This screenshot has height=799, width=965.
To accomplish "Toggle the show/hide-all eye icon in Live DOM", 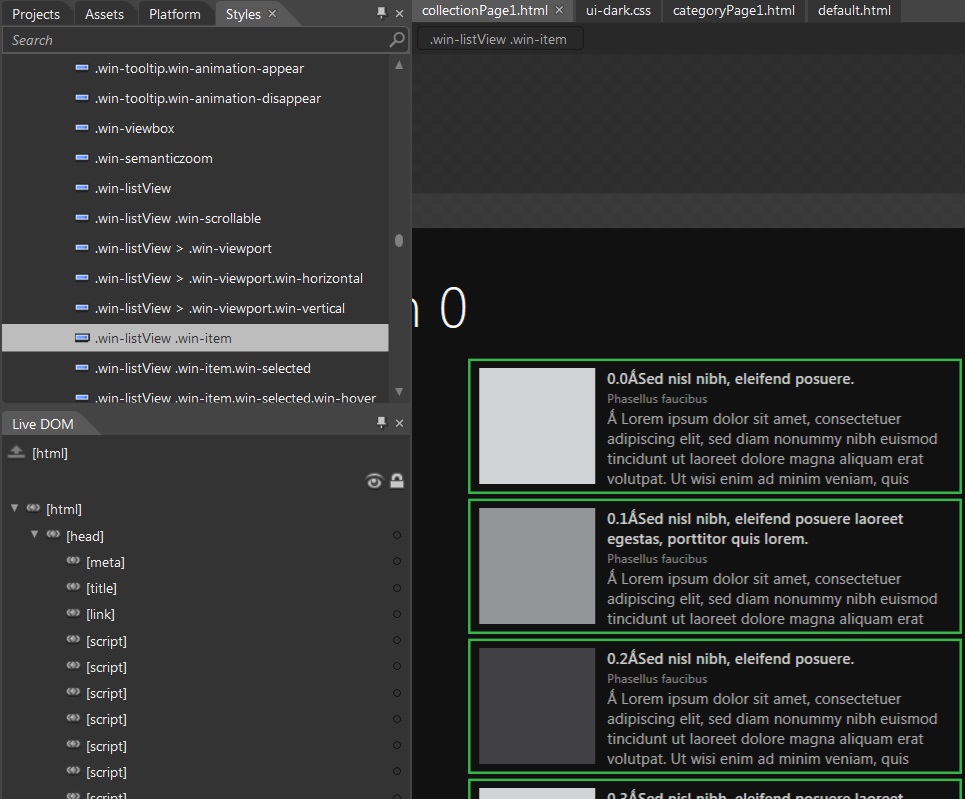I will (375, 481).
